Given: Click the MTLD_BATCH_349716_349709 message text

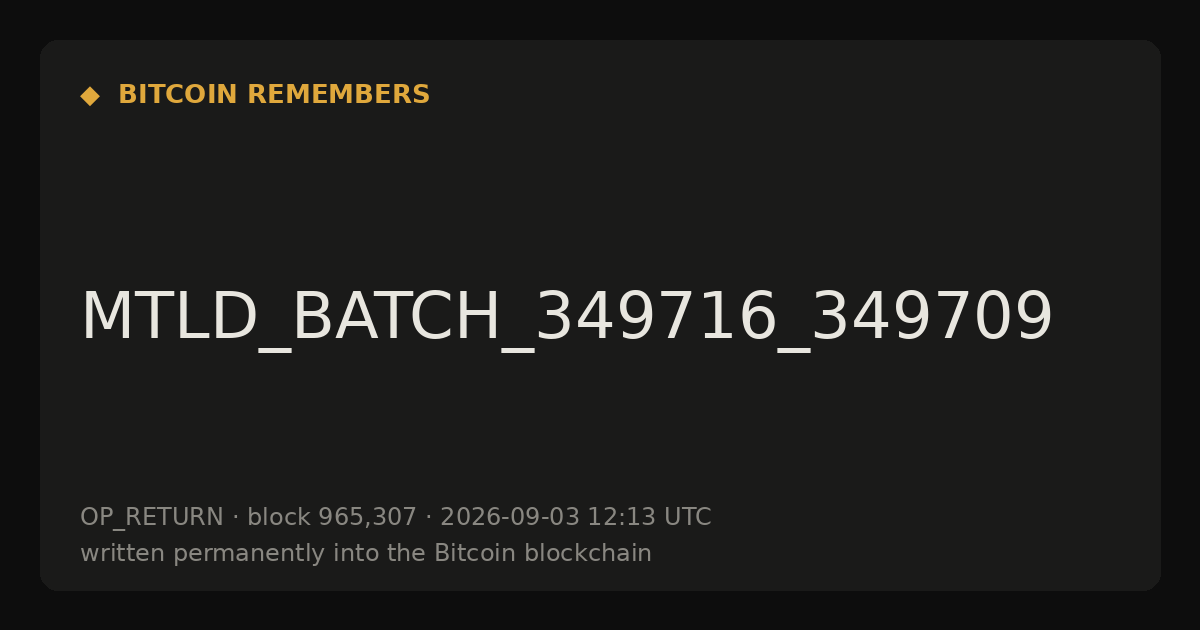Looking at the screenshot, I should click(567, 319).
